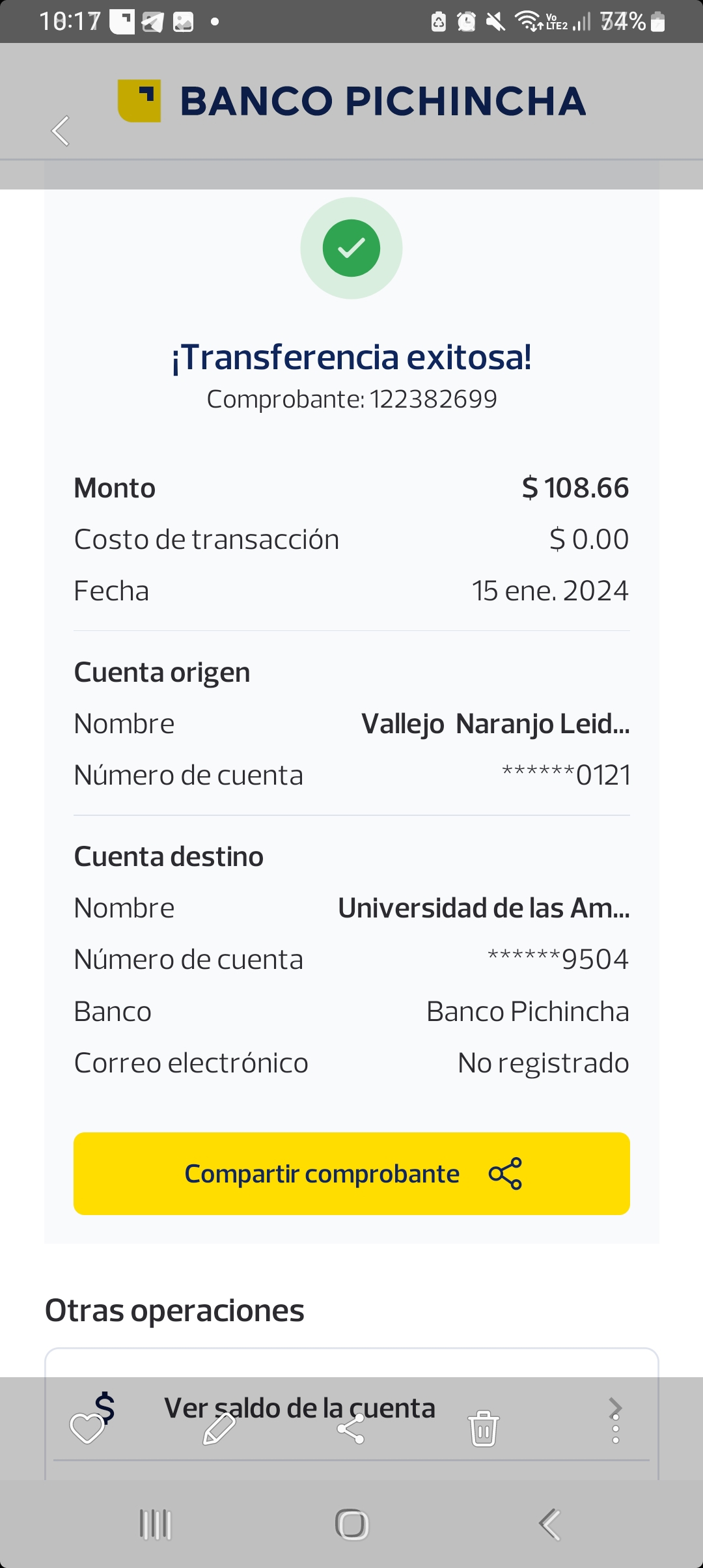The width and height of the screenshot is (703, 1568).
Task: Expand the Ver saldo chevron arrow
Action: pos(615,1407)
